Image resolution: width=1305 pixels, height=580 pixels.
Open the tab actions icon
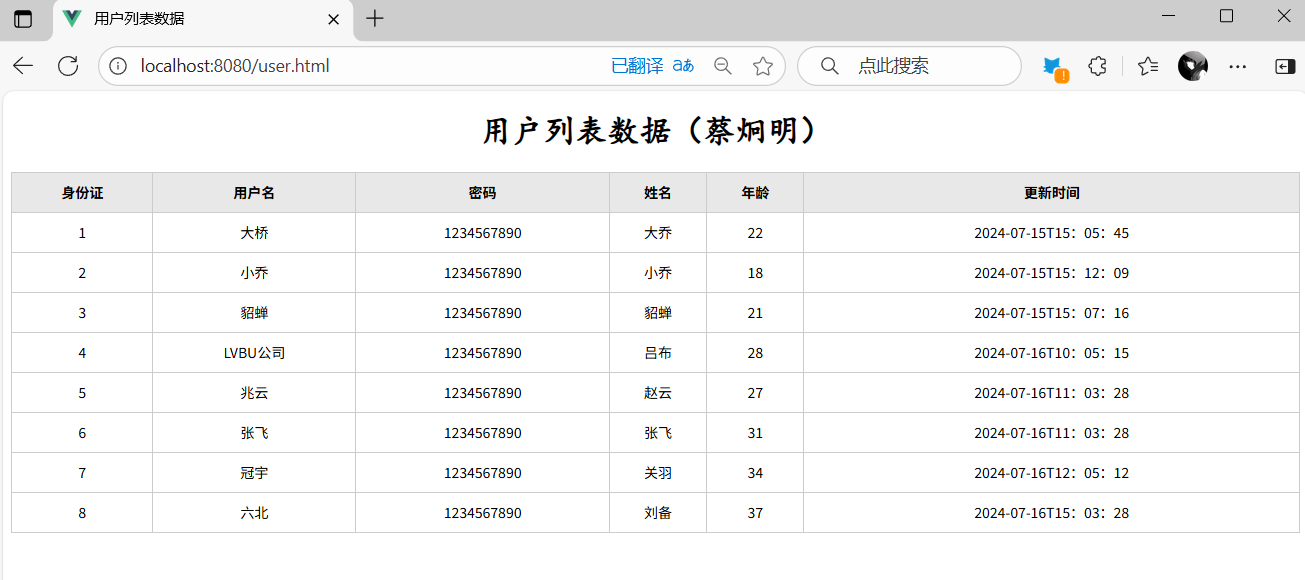click(22, 19)
